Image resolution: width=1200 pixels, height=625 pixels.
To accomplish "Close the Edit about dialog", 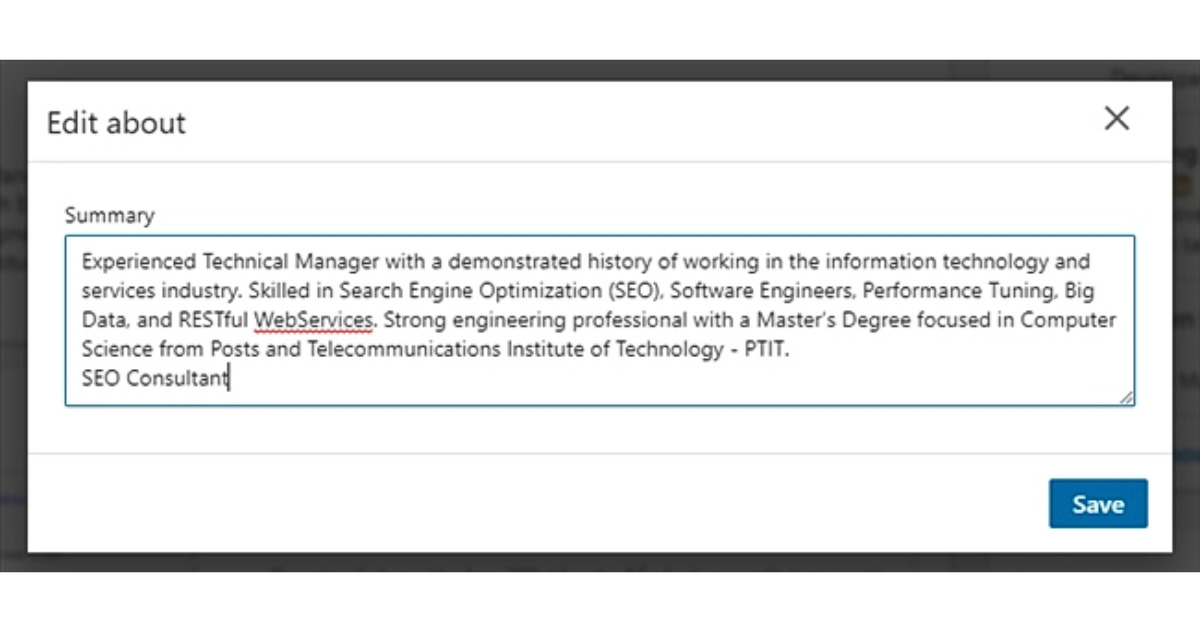I will (x=1116, y=119).
